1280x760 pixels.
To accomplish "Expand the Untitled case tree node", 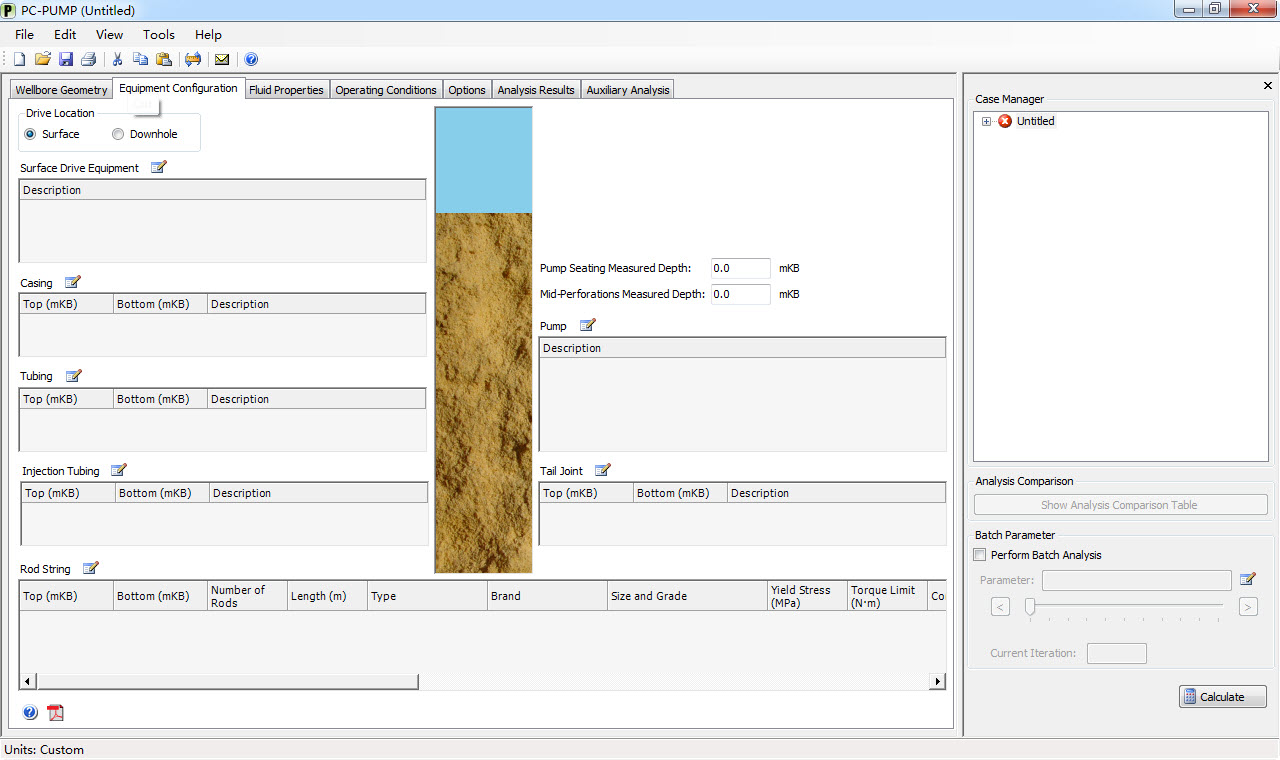I will (x=987, y=121).
